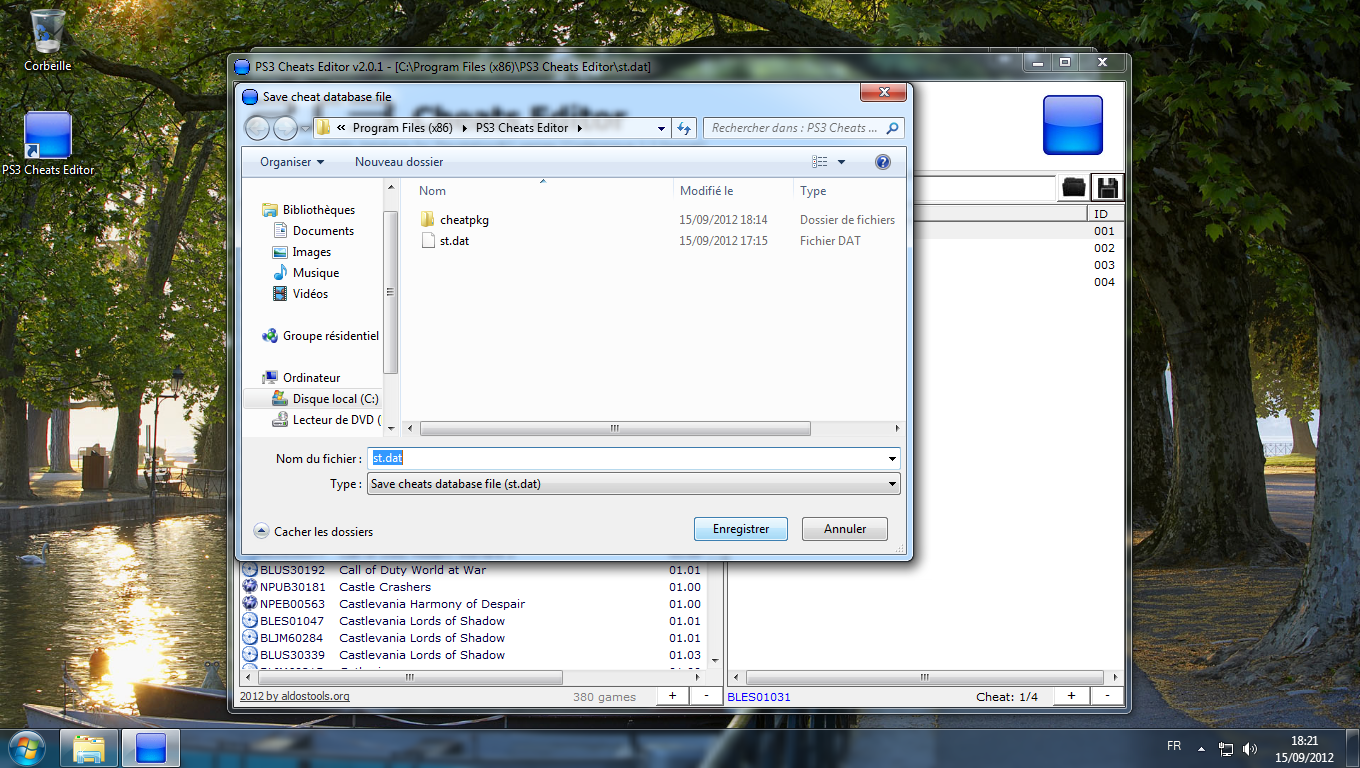
Task: Click the search magnifier icon in dialog
Action: (892, 128)
